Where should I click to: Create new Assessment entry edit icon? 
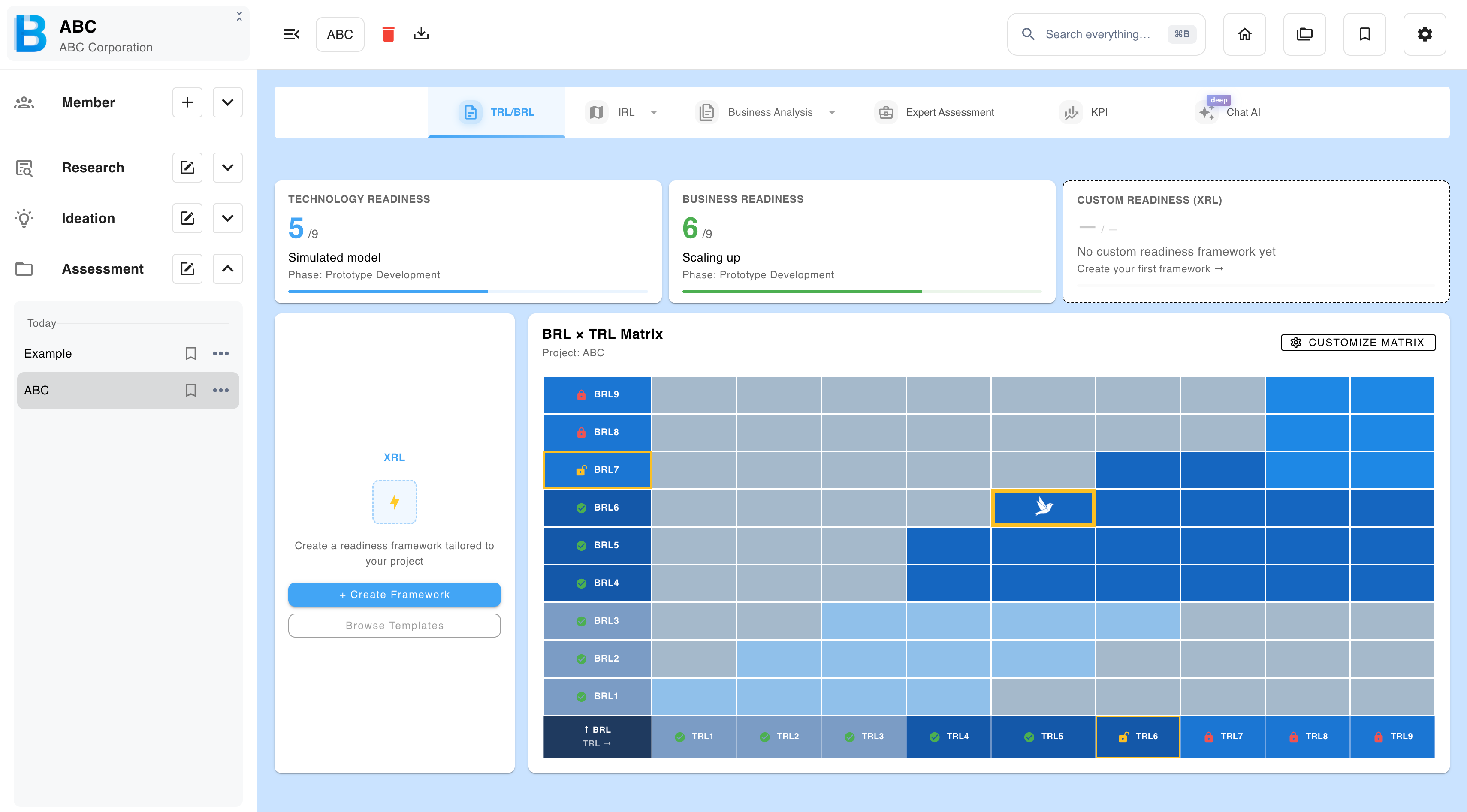[x=187, y=268]
